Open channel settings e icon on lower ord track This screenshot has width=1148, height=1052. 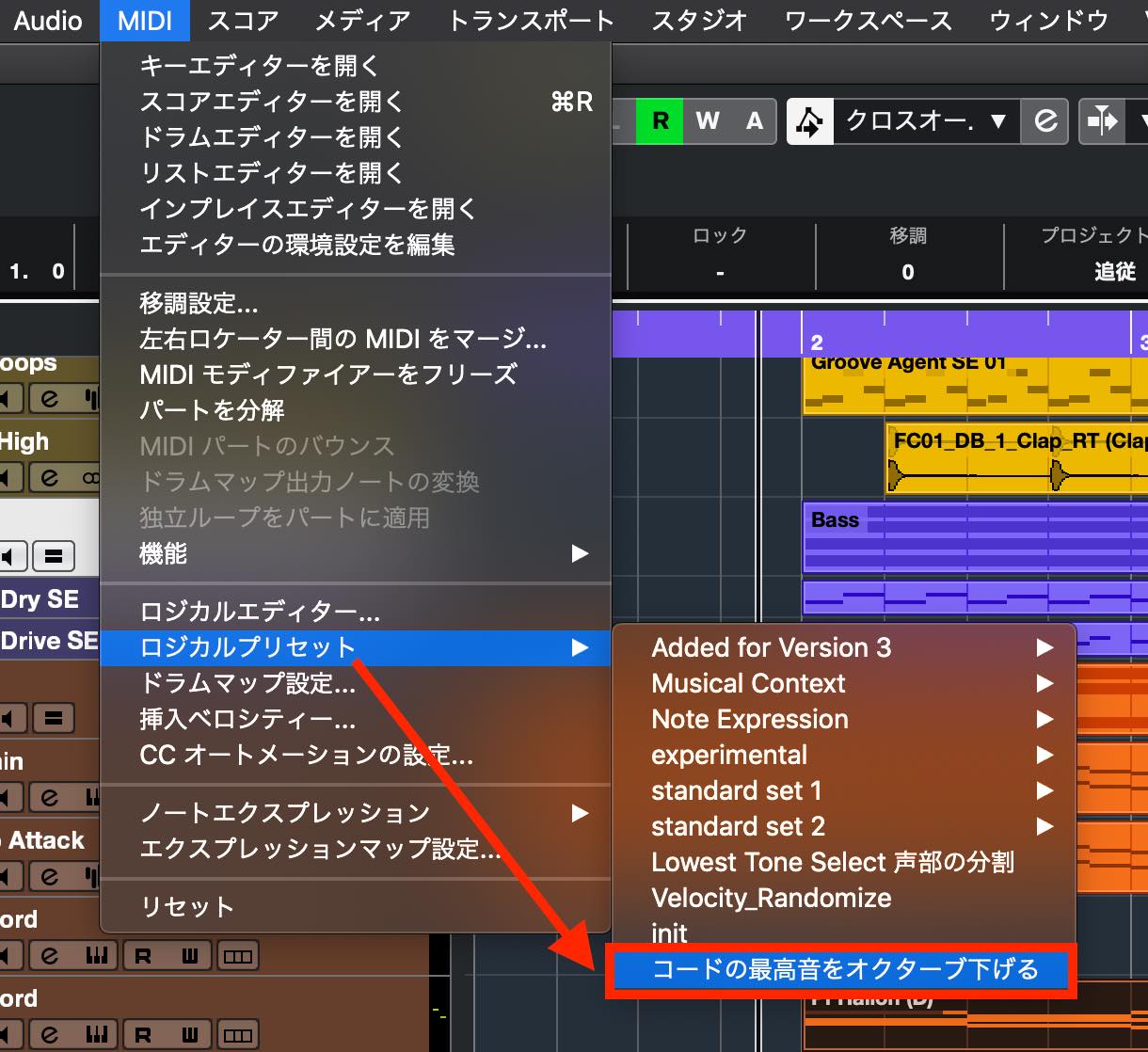(x=50, y=1035)
